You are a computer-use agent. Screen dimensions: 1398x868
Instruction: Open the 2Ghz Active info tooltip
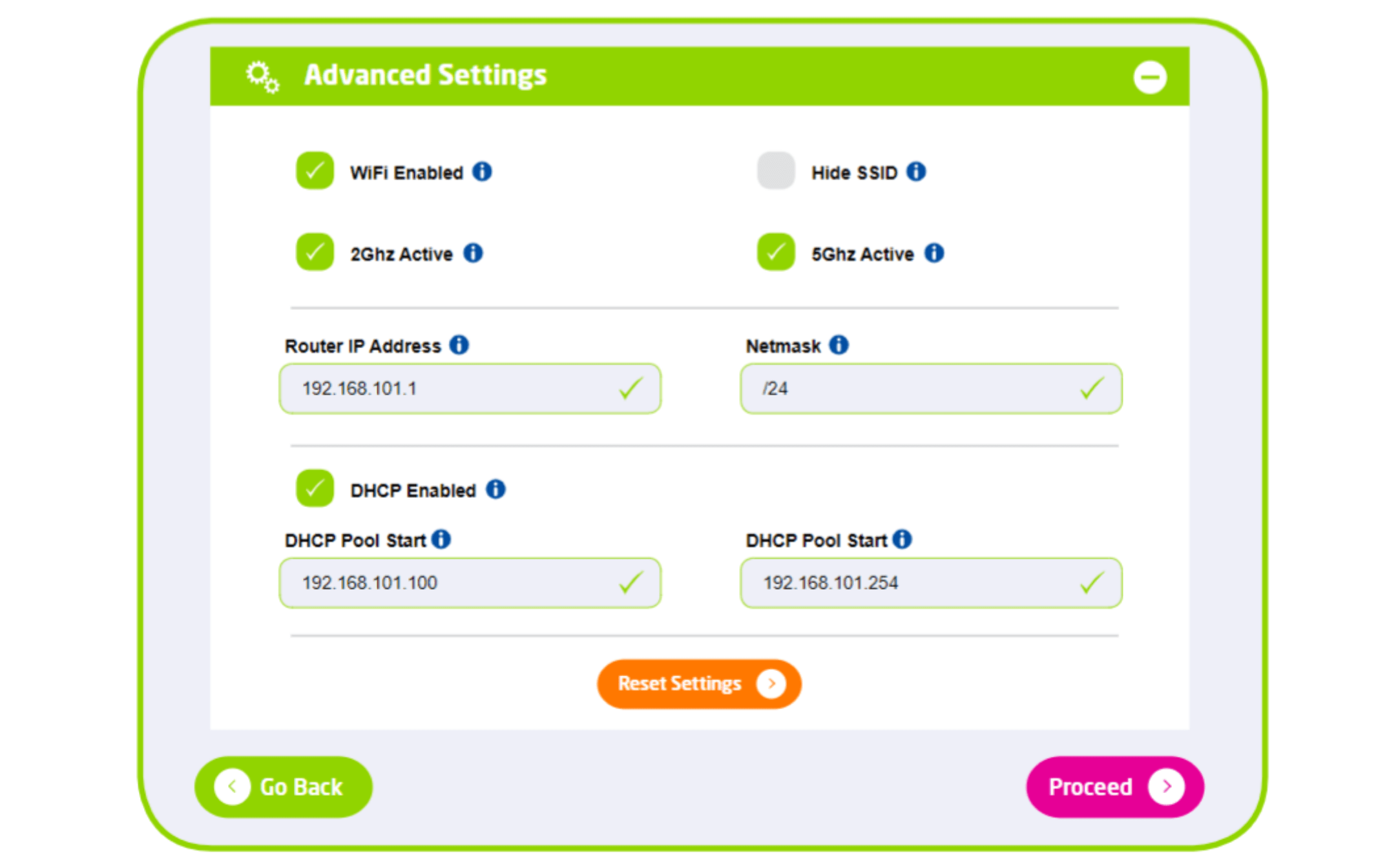(x=473, y=253)
